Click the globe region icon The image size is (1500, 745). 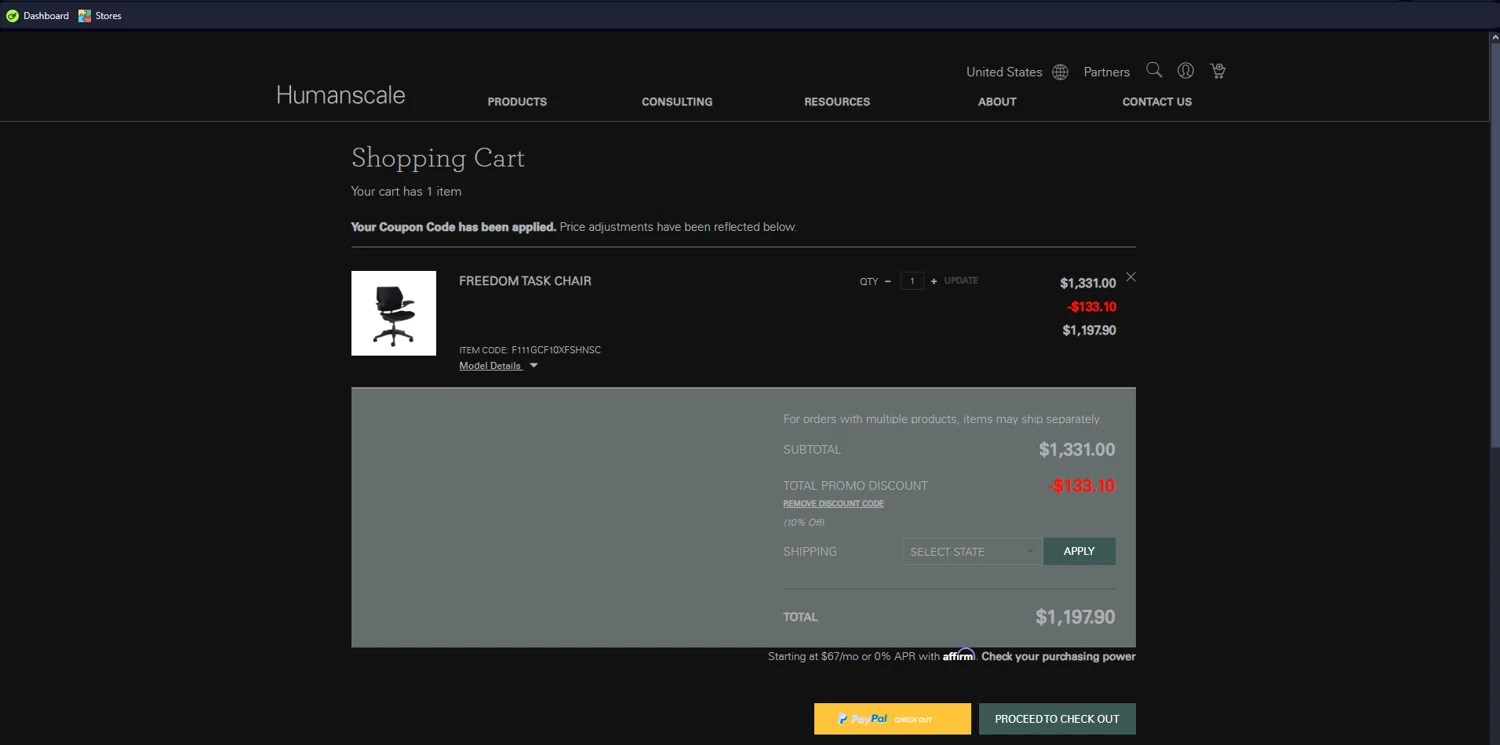click(x=1060, y=72)
